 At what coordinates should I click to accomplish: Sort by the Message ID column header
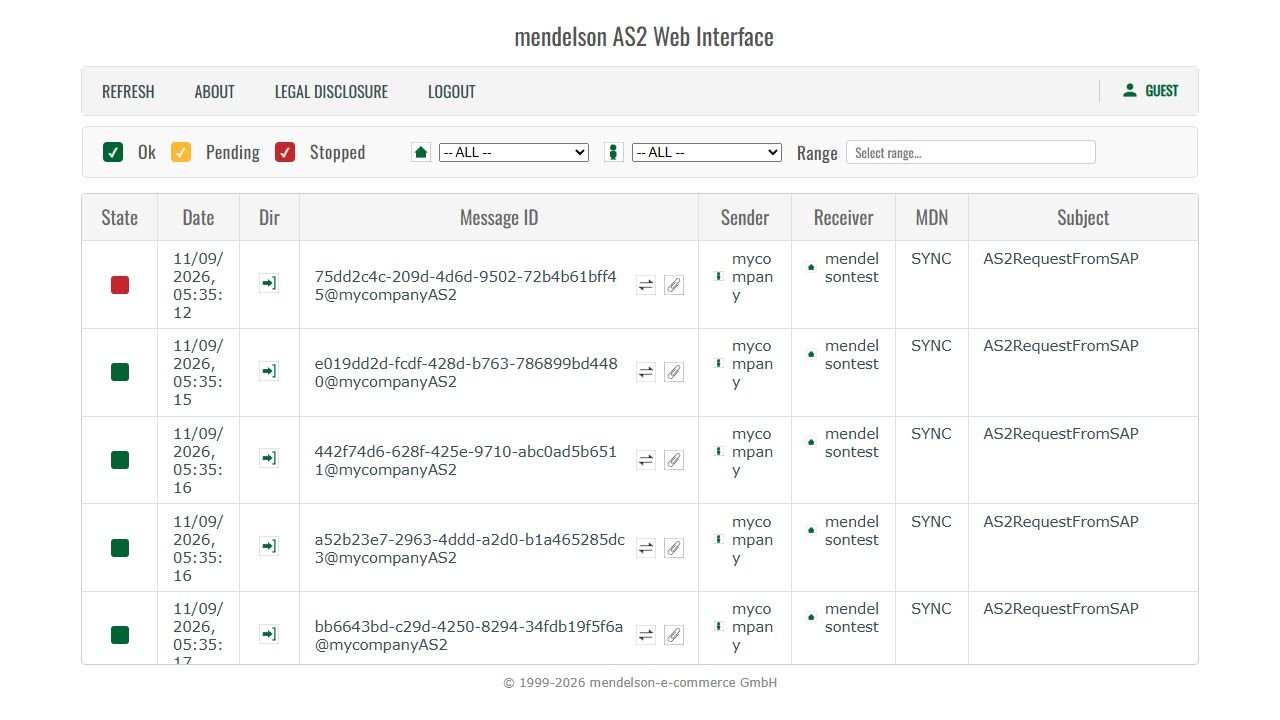click(x=499, y=217)
